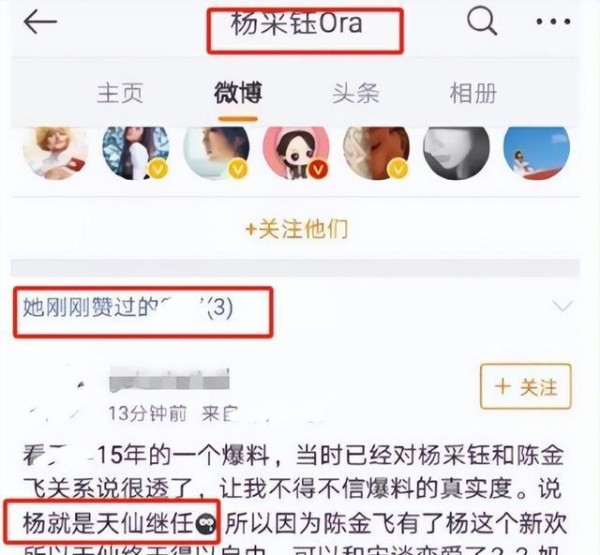Open the 头条 tab
The image size is (600, 555).
356,93
